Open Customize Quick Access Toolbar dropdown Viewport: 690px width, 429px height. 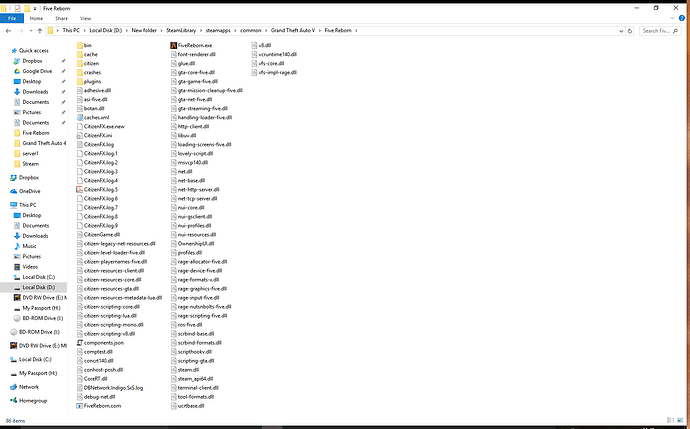35,8
